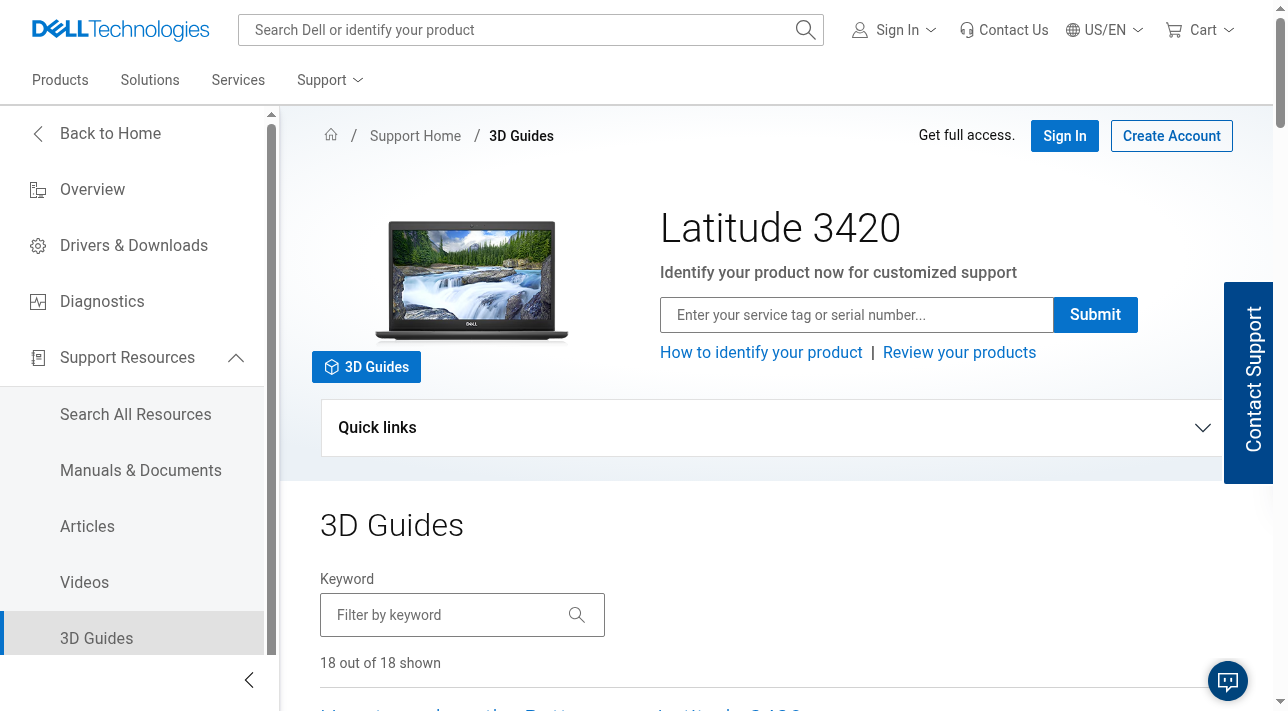Focus the Filter by keyword field
This screenshot has height=711, width=1288.
coord(462,615)
